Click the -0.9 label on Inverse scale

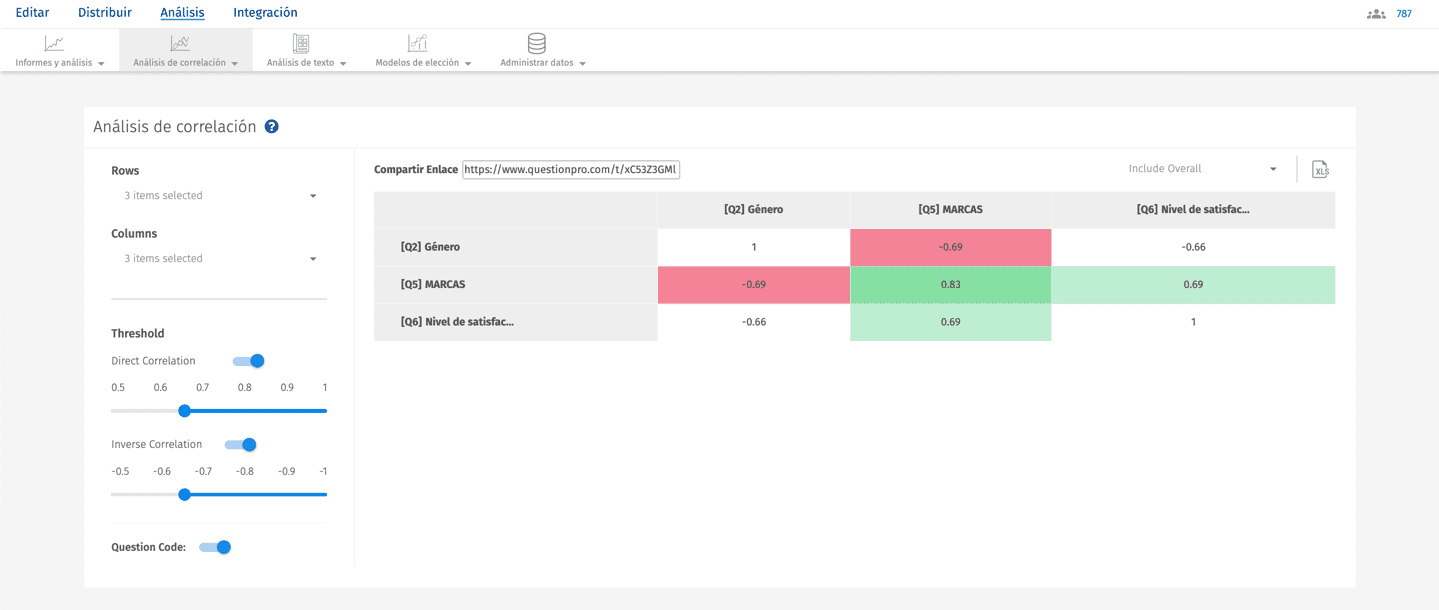285,472
